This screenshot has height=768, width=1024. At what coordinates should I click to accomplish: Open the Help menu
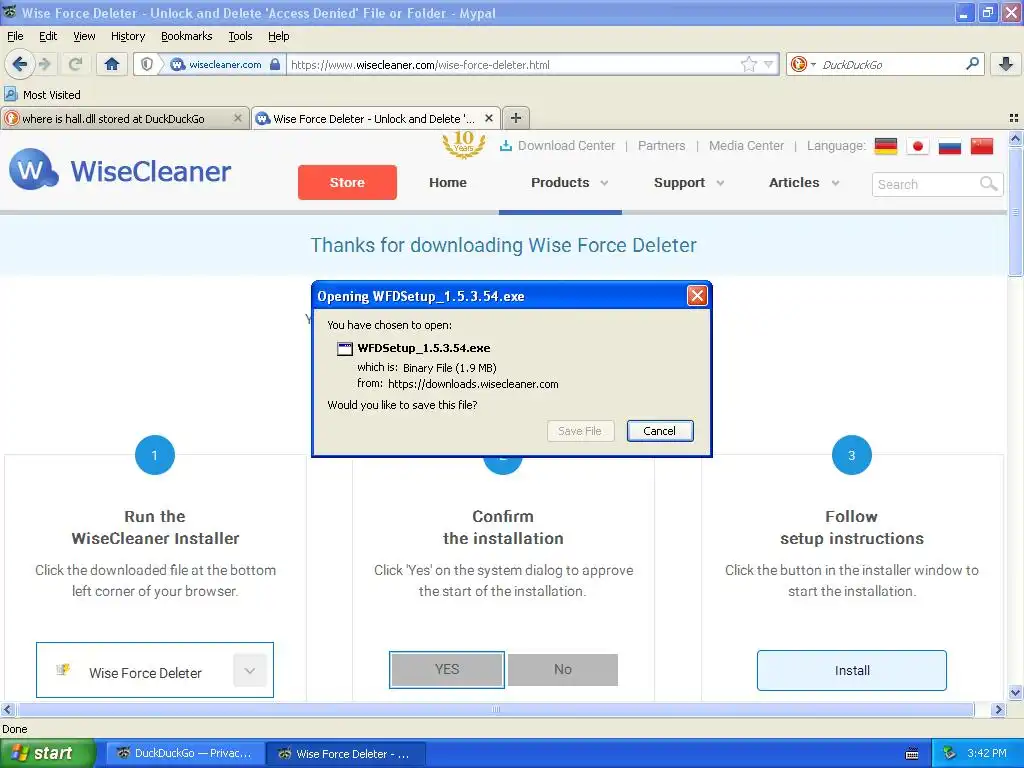coord(279,36)
